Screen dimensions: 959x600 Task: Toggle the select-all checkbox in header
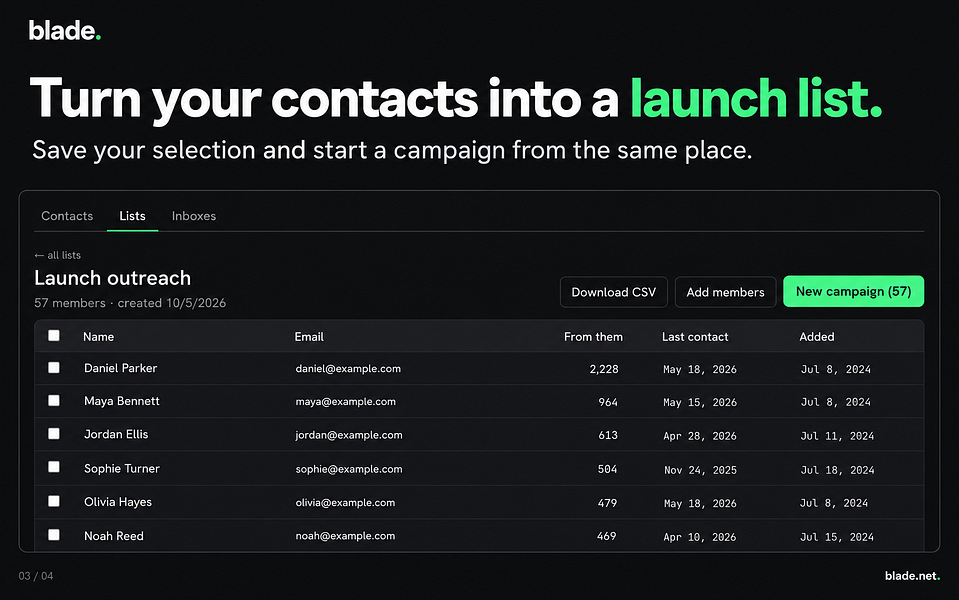(x=54, y=335)
